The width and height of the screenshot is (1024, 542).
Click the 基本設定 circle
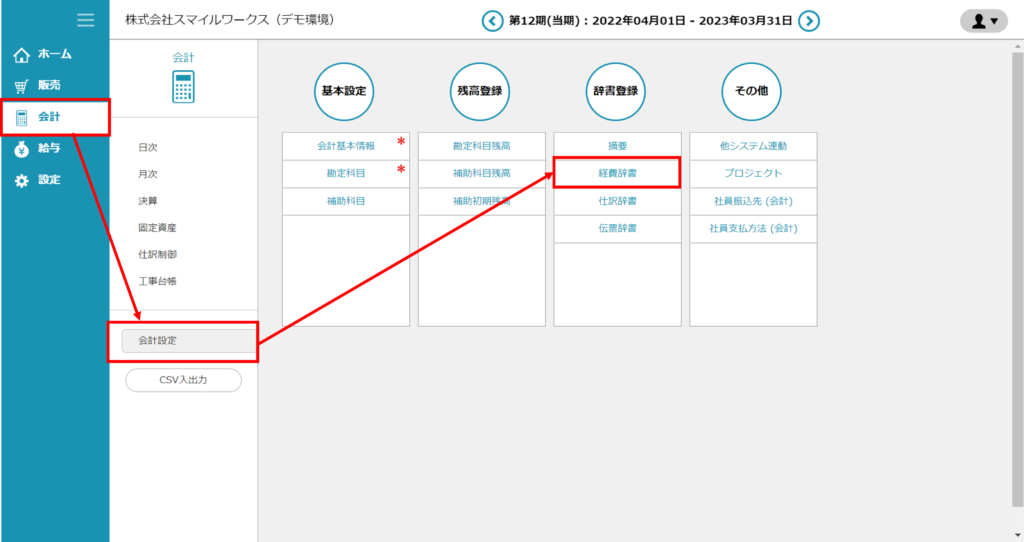[x=344, y=91]
